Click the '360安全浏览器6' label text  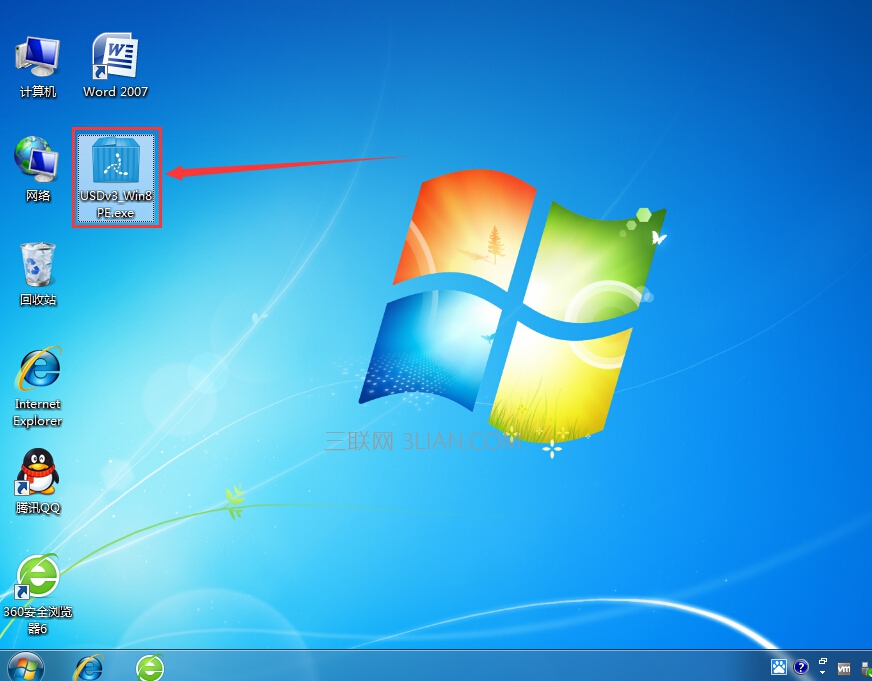coord(38,620)
